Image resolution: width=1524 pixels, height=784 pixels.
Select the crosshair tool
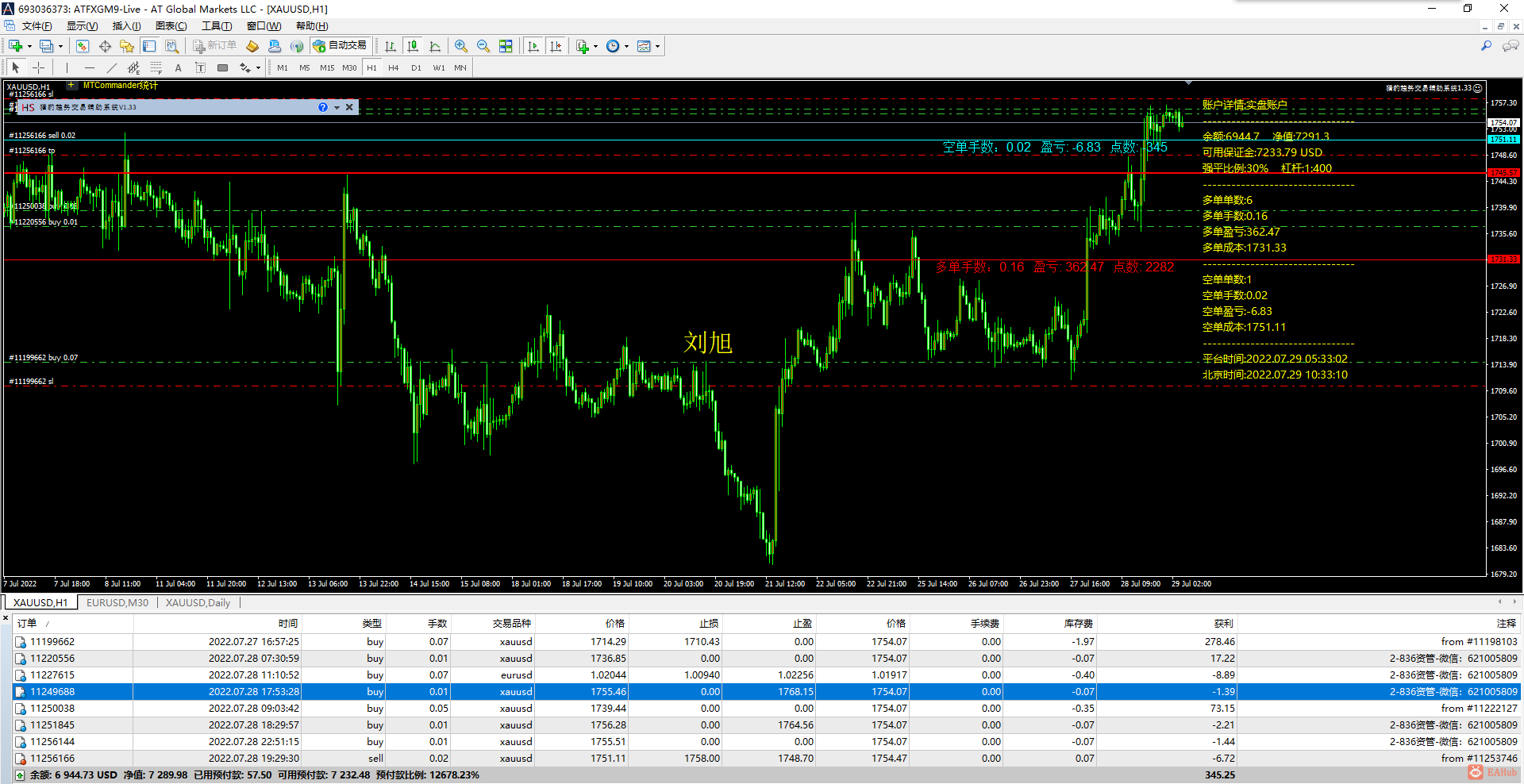tap(38, 67)
